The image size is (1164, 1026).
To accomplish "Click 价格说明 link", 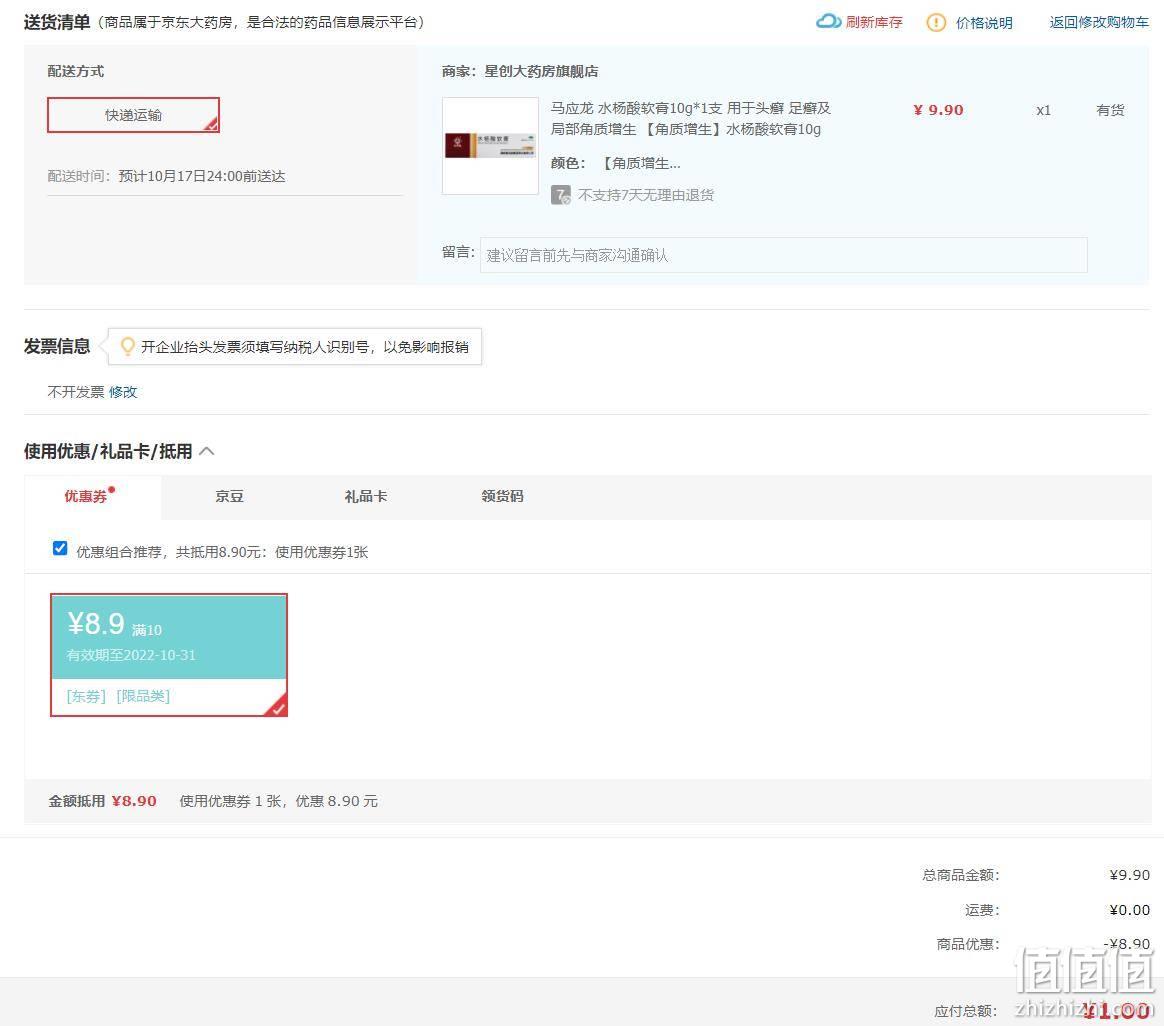I will 984,23.
